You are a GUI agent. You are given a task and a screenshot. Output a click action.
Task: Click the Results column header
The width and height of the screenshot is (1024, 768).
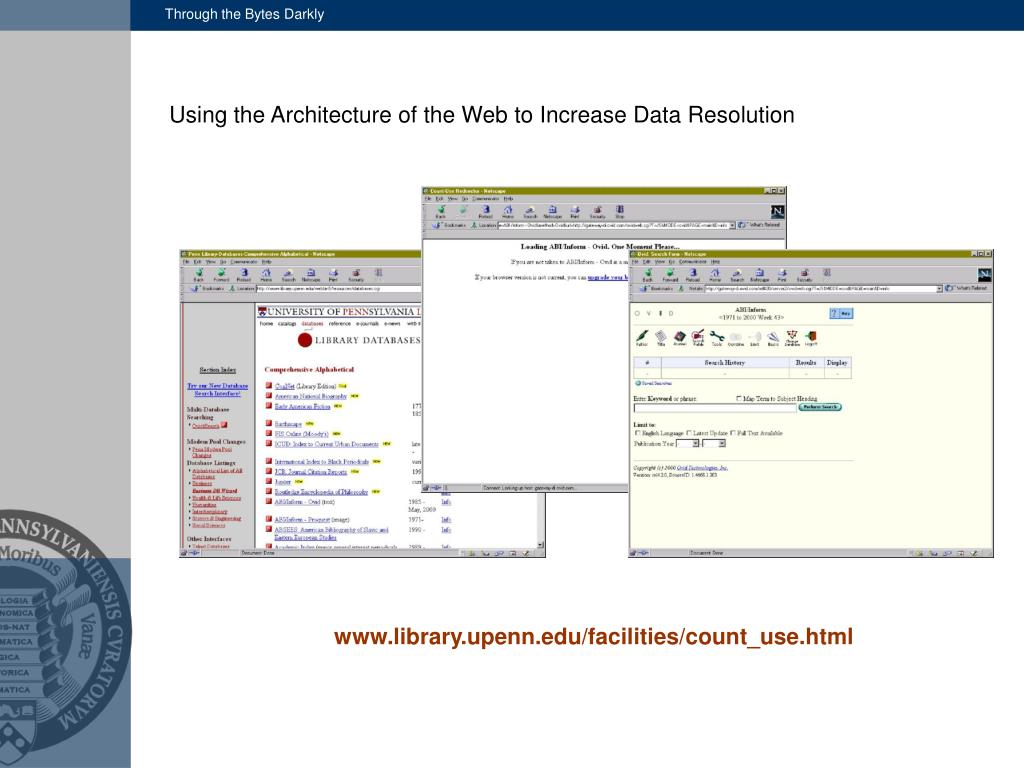806,362
